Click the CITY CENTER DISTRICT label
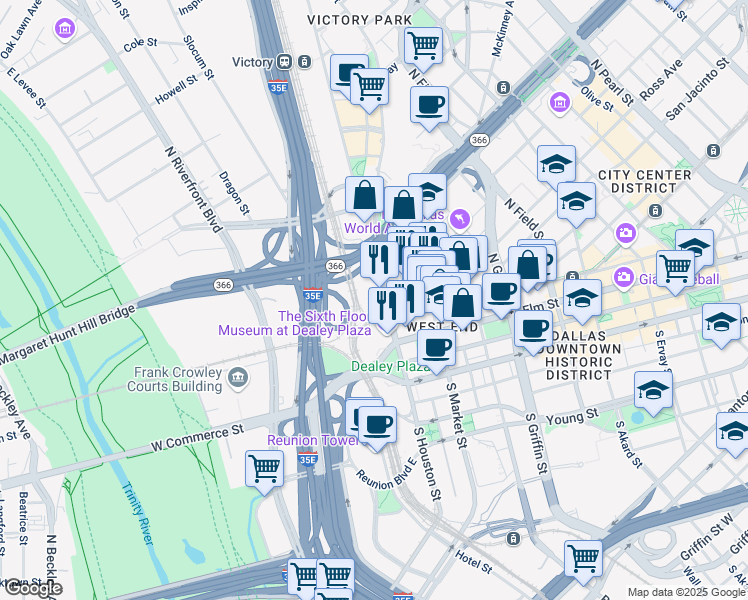This screenshot has width=748, height=600. [644, 182]
